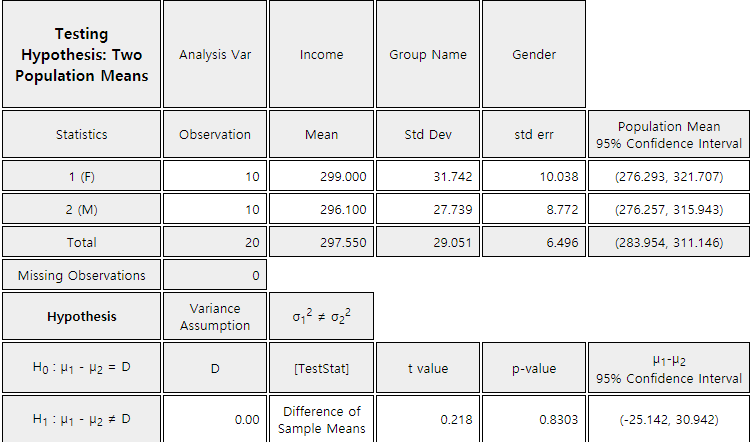Click the Missing Observations label cell

click(82, 275)
